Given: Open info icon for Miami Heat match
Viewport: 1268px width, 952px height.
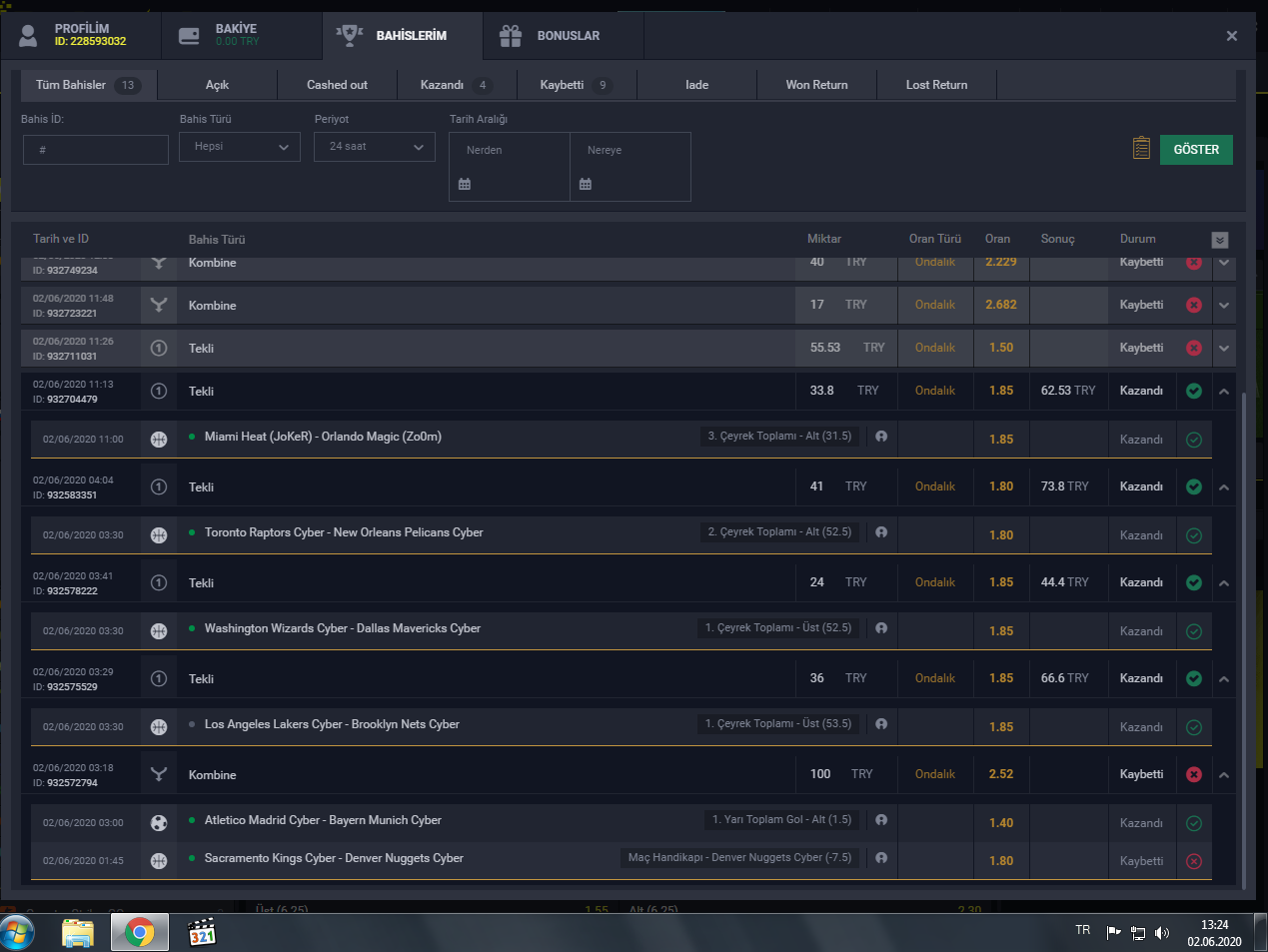Looking at the screenshot, I should click(x=881, y=437).
